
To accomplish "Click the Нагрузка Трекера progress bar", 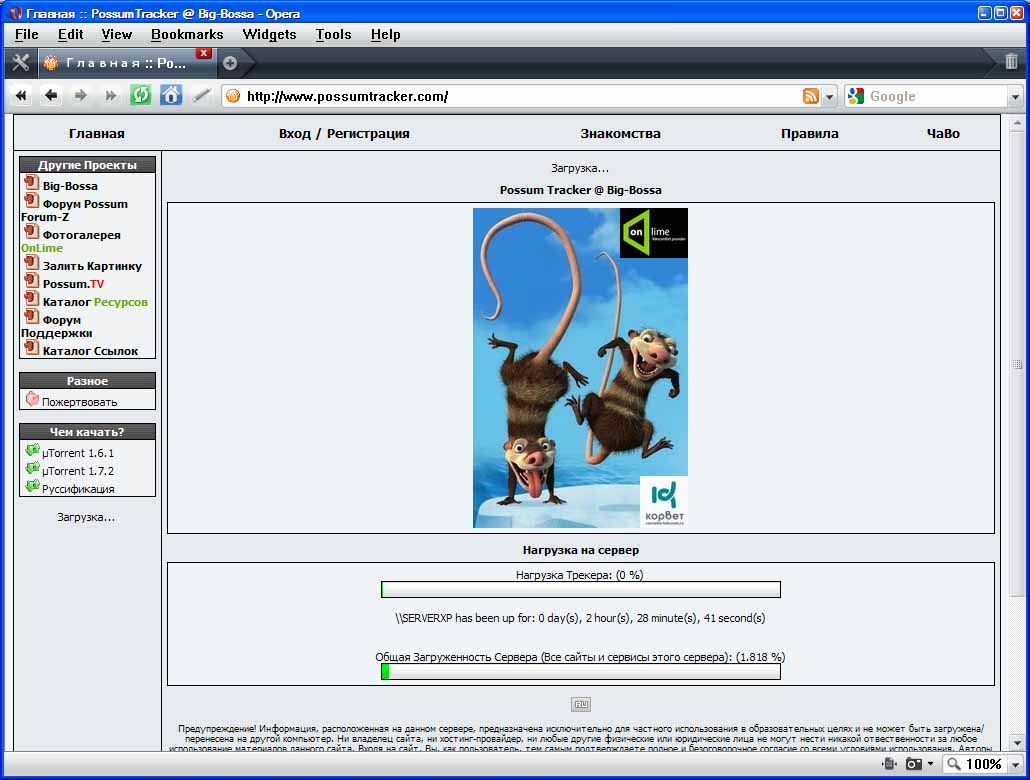I will click(x=581, y=589).
